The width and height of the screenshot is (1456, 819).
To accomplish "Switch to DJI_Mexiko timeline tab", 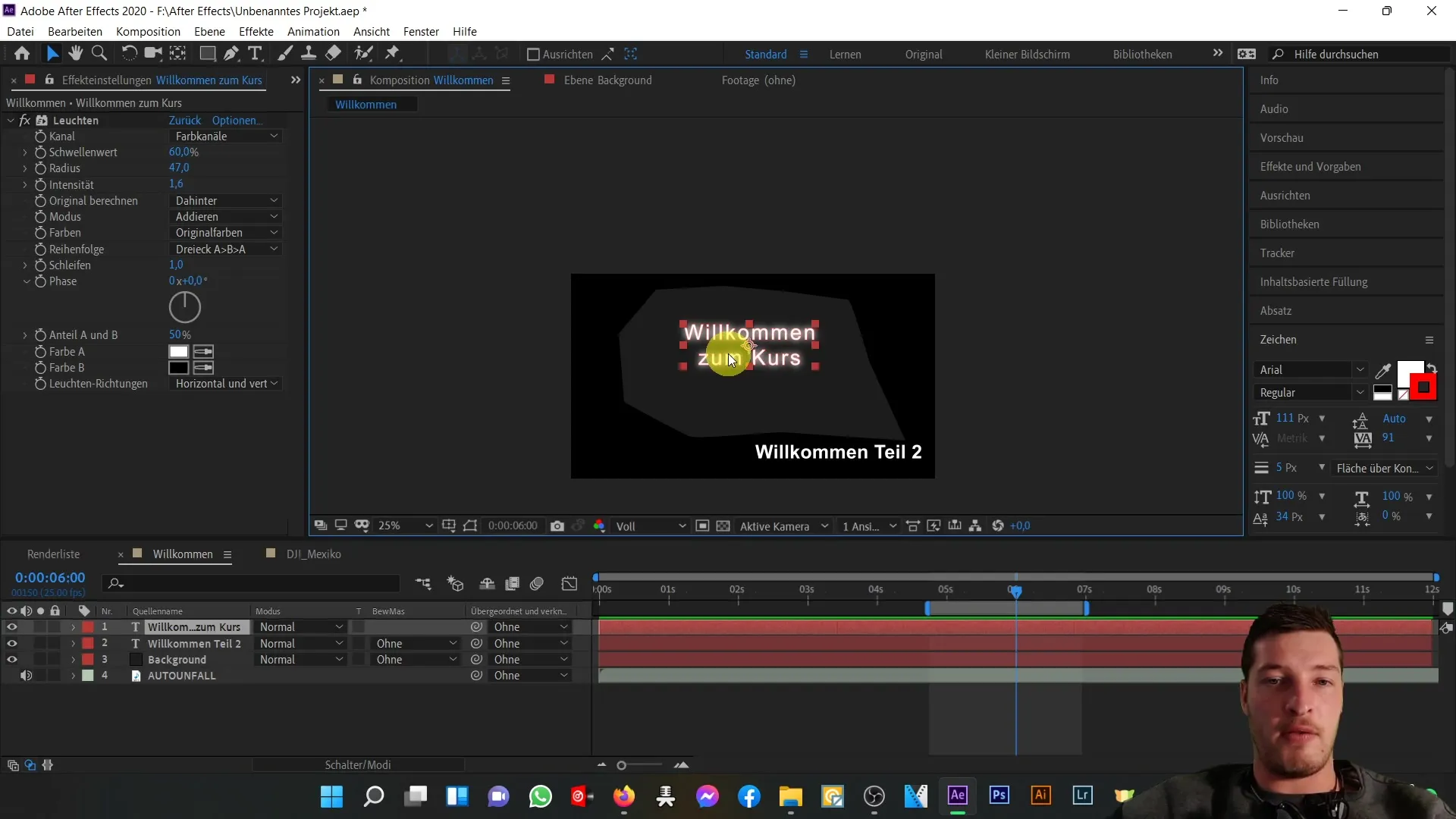I will pyautogui.click(x=313, y=554).
